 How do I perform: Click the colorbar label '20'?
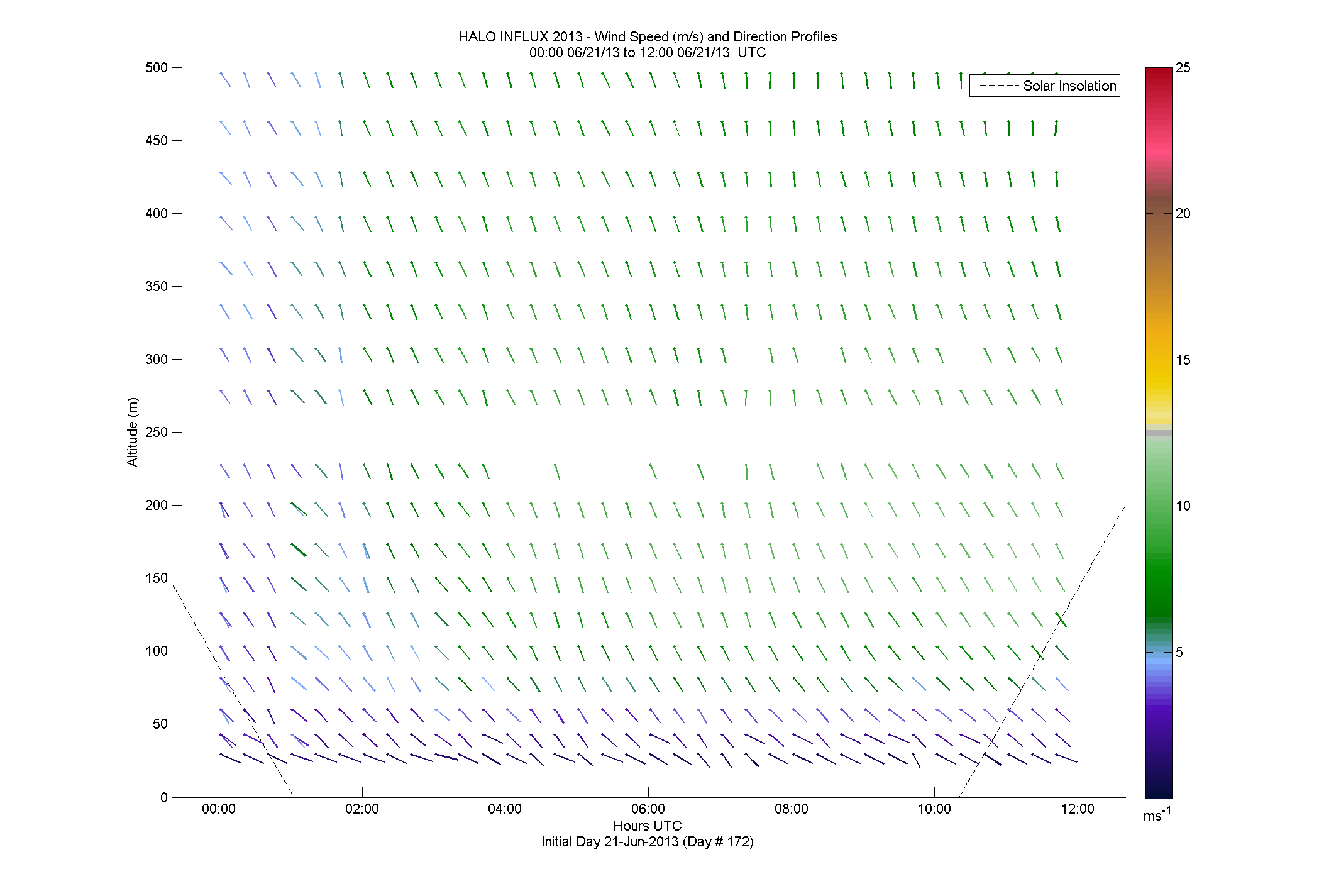point(1183,214)
